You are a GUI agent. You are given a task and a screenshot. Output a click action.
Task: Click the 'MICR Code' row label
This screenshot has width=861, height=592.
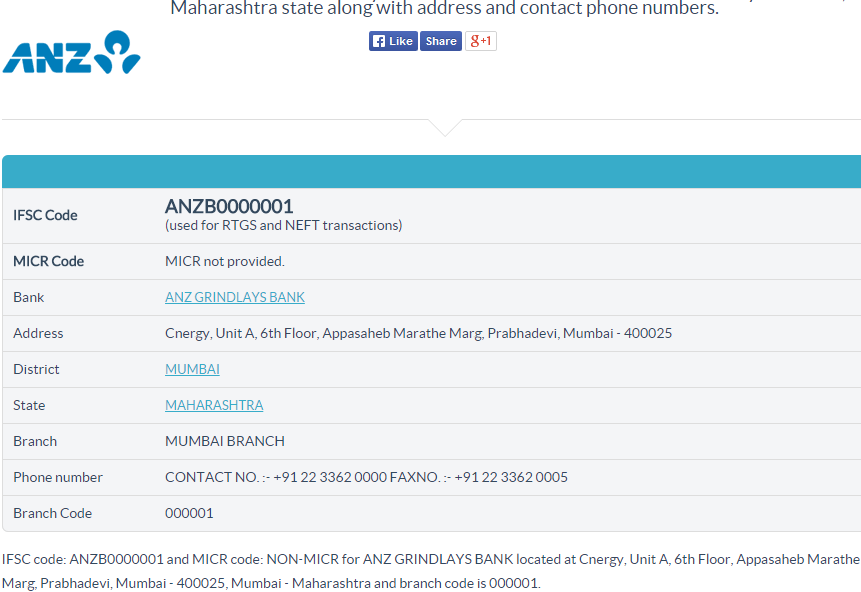click(x=48, y=261)
